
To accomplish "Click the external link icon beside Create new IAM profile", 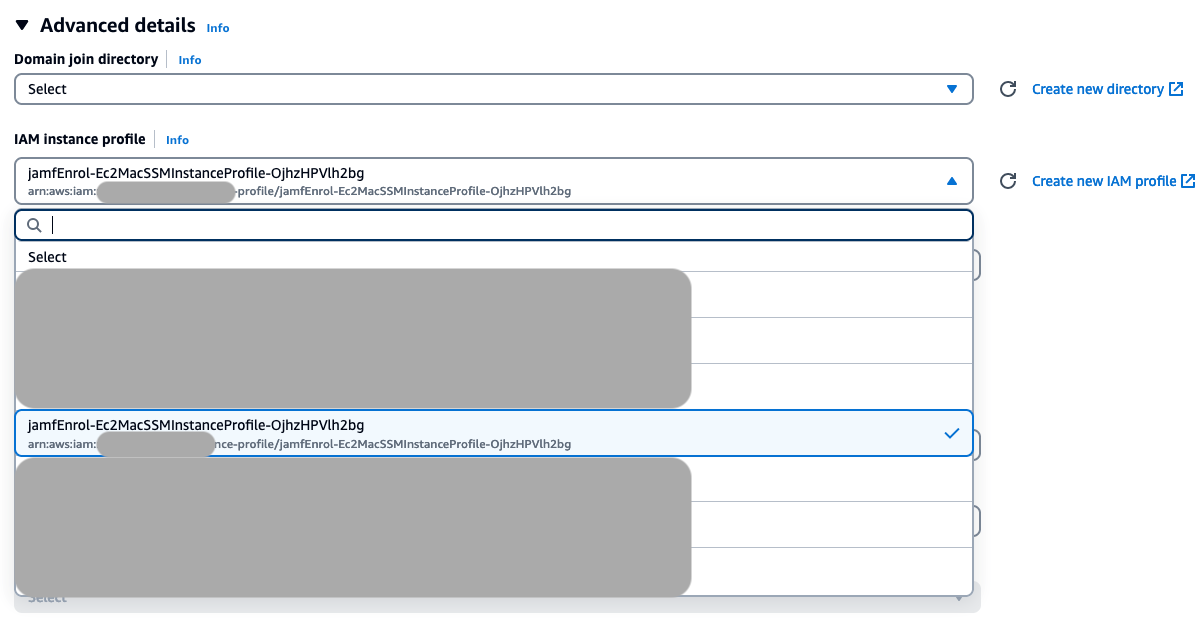I will click(1187, 181).
